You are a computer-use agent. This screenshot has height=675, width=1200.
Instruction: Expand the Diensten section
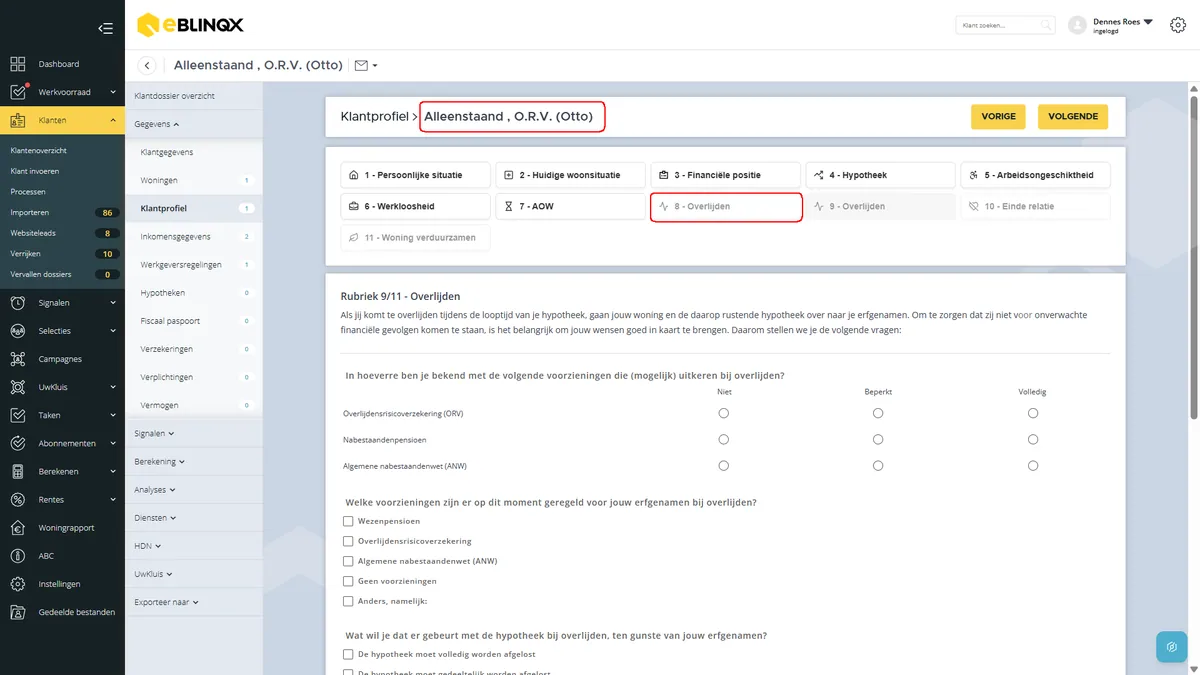(155, 518)
